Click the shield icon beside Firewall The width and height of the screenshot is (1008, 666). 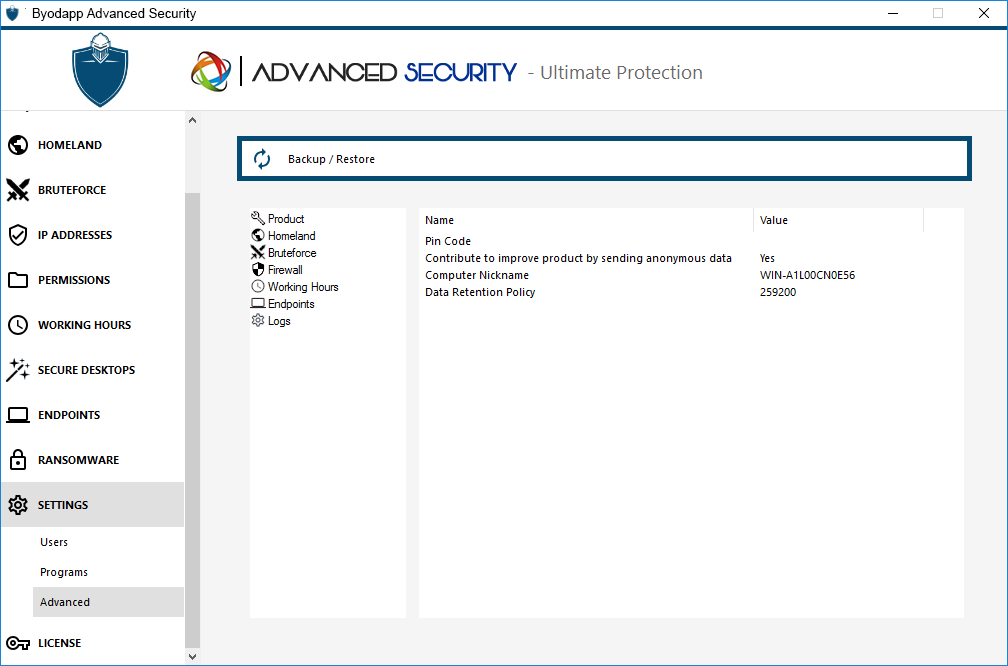click(x=258, y=269)
